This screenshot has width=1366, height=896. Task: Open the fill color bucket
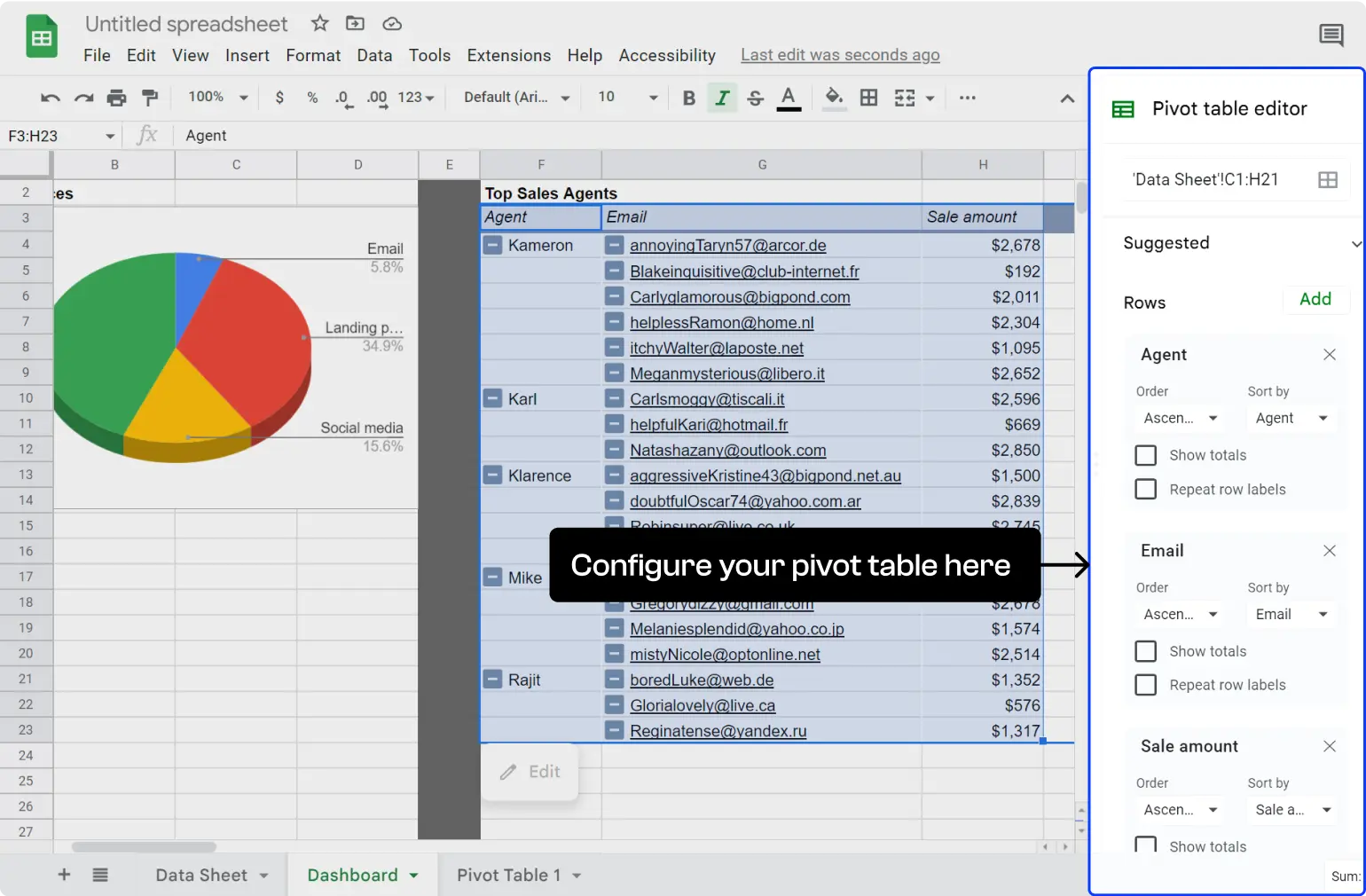click(834, 98)
